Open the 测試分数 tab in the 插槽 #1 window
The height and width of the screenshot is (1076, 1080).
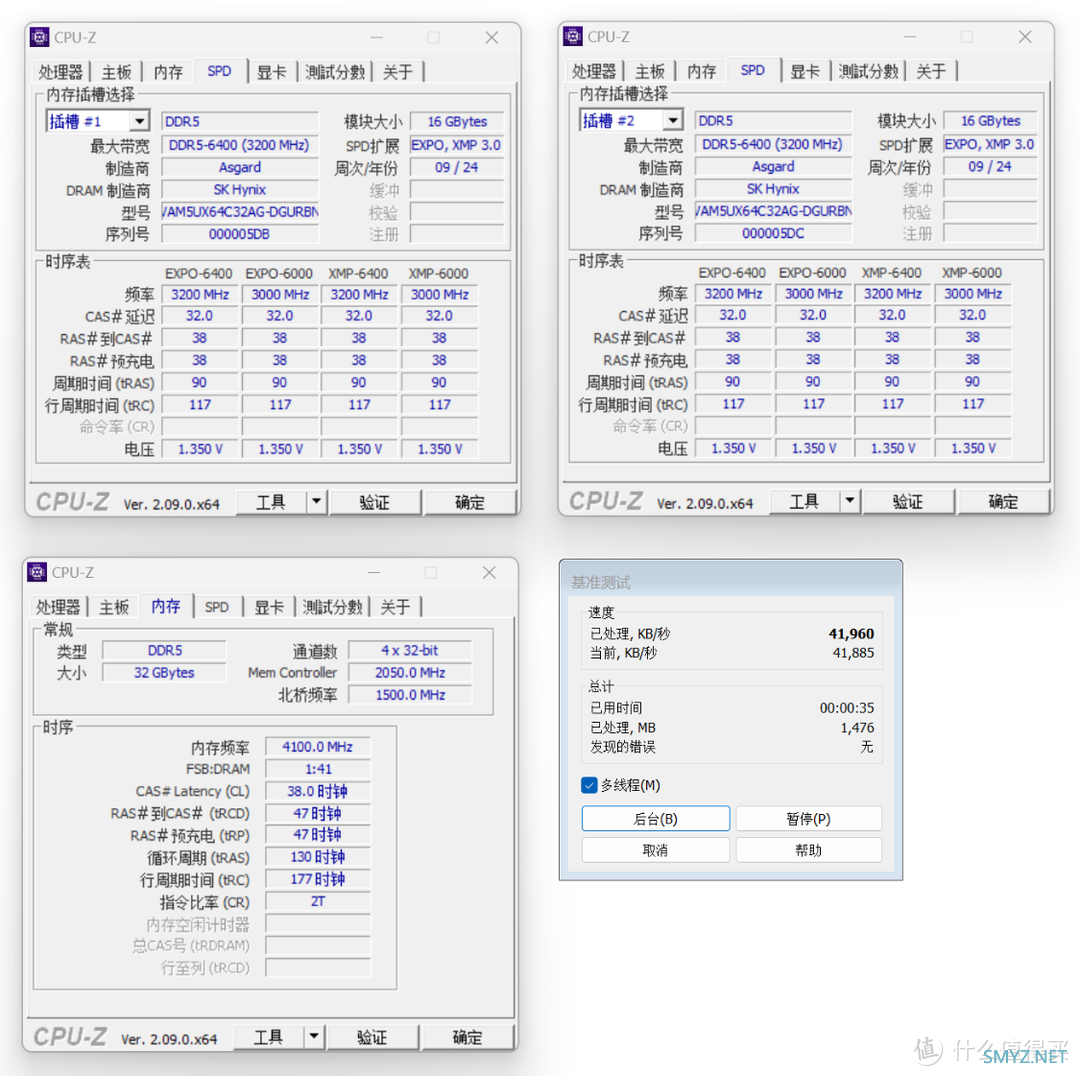click(335, 72)
